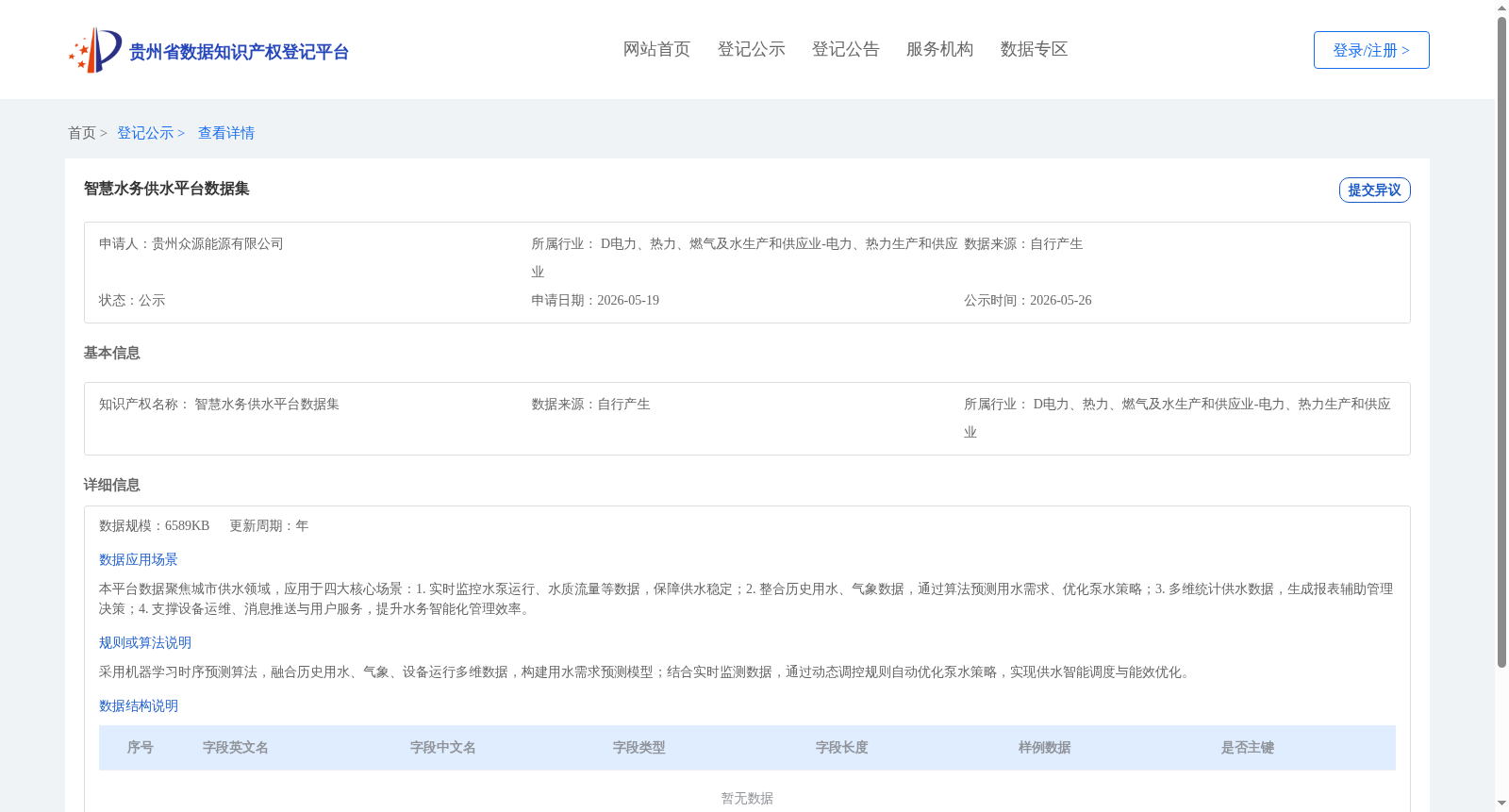Click 数据来源：自行产生 in the top info box
The height and width of the screenshot is (812, 1509).
tap(1023, 243)
